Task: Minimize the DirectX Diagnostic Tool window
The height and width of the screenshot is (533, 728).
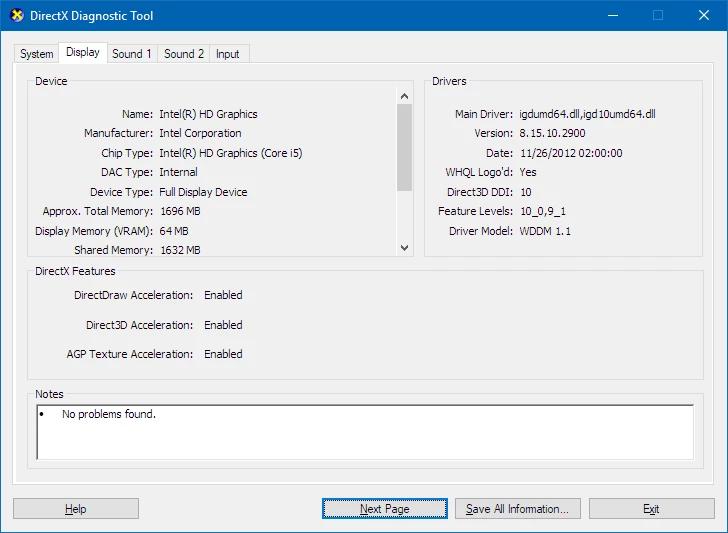Action: 613,15
